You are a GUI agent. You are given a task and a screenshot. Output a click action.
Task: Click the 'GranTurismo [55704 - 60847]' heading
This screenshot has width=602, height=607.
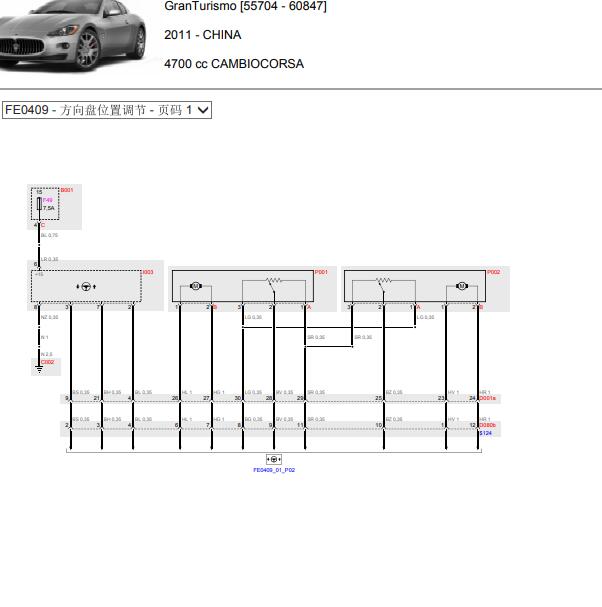(245, 6)
